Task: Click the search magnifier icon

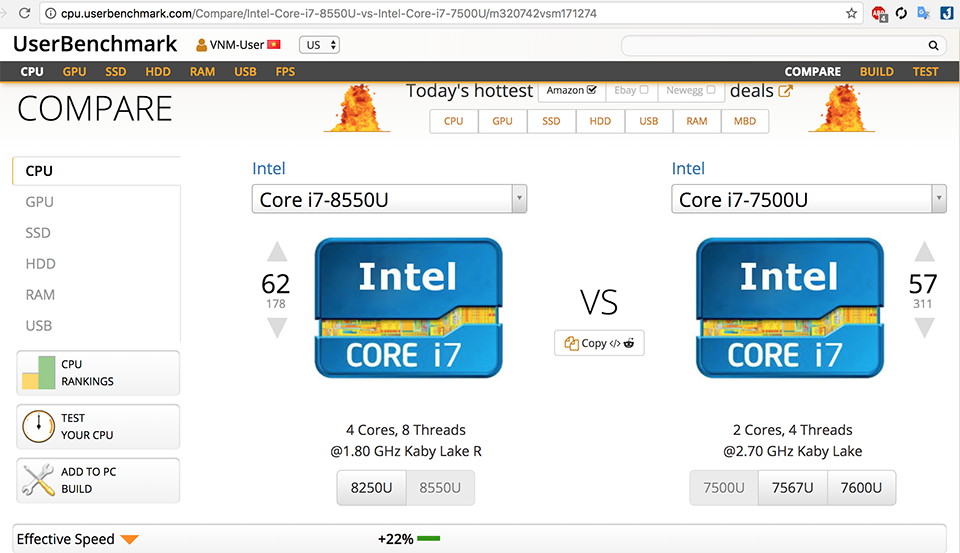Action: (933, 45)
